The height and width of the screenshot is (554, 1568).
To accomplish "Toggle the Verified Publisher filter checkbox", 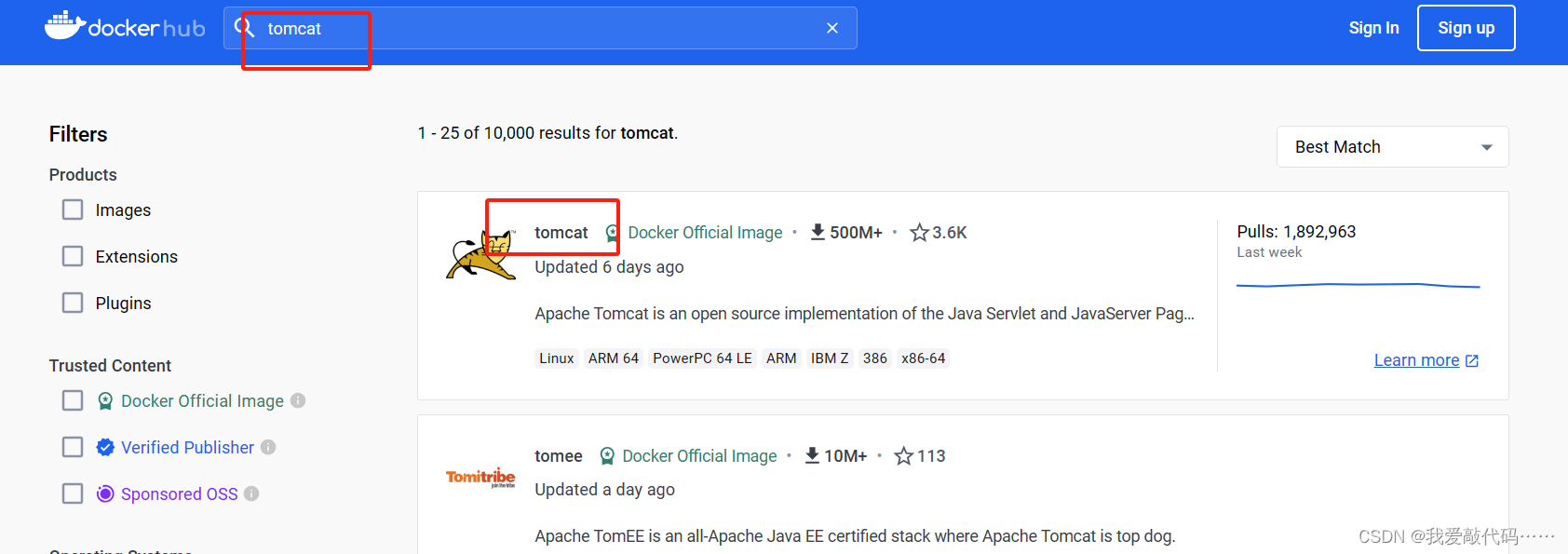I will (x=73, y=447).
